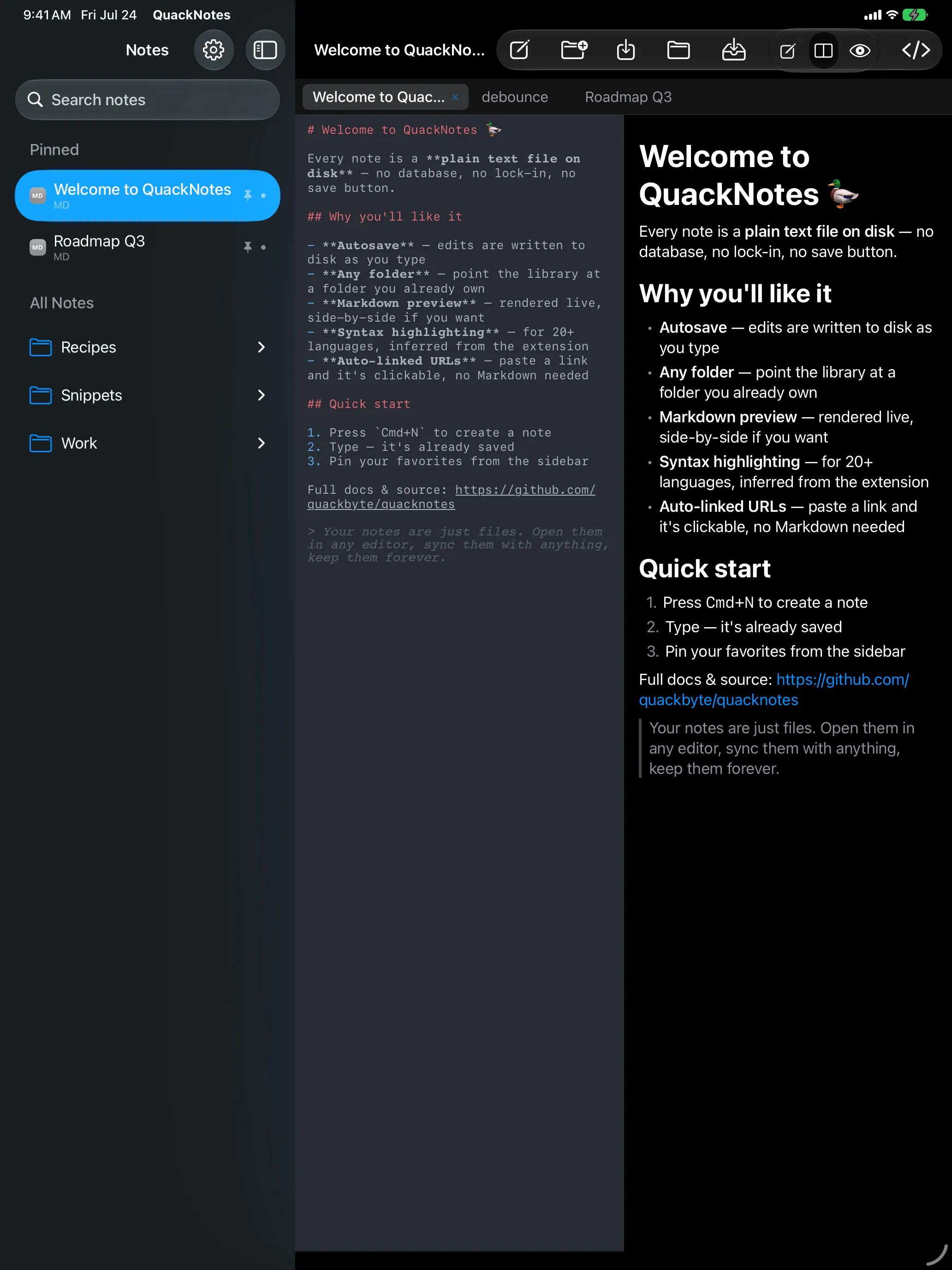This screenshot has width=952, height=1270.
Task: Create a new note with compose icon
Action: (x=520, y=50)
